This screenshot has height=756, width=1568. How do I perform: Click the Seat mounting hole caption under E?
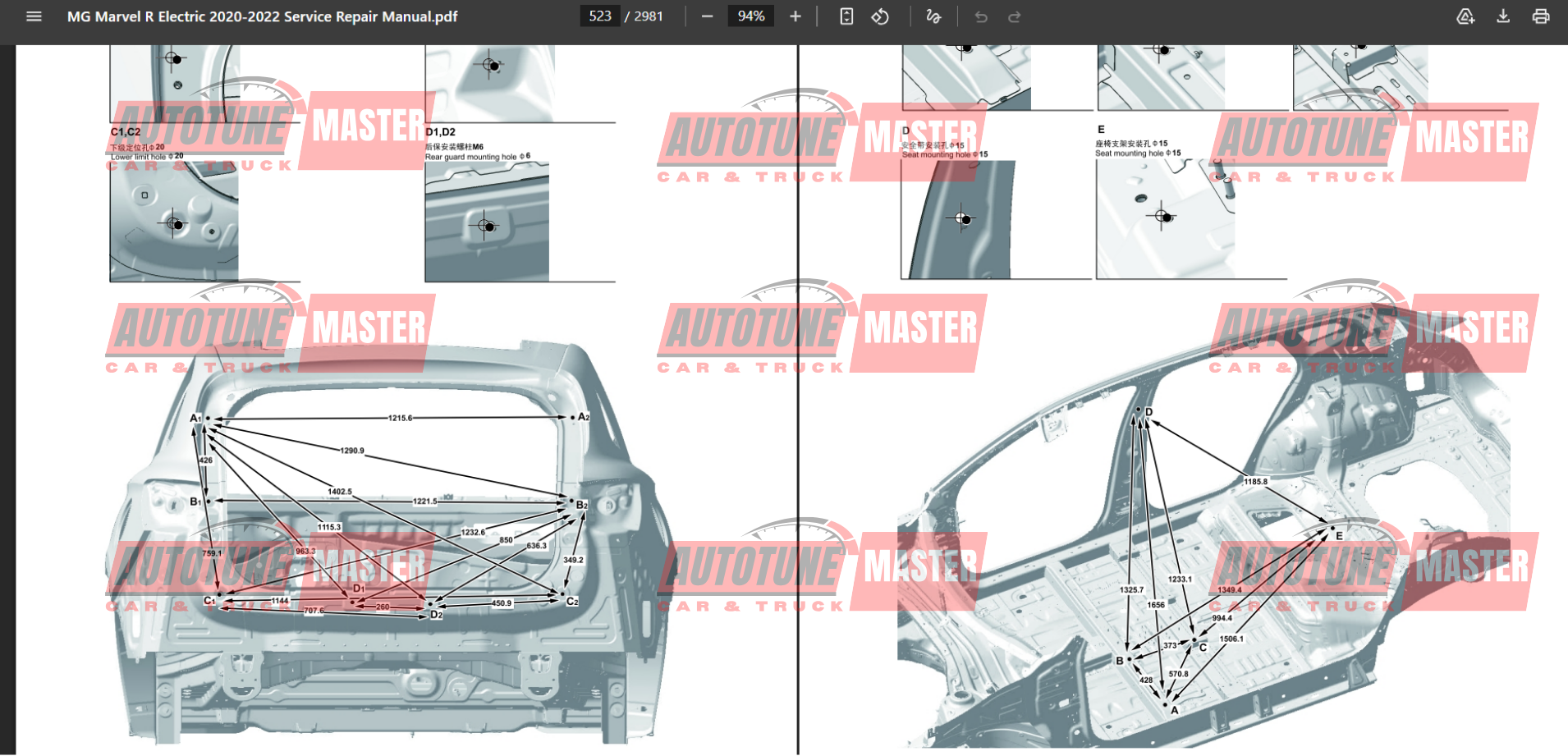[1138, 153]
